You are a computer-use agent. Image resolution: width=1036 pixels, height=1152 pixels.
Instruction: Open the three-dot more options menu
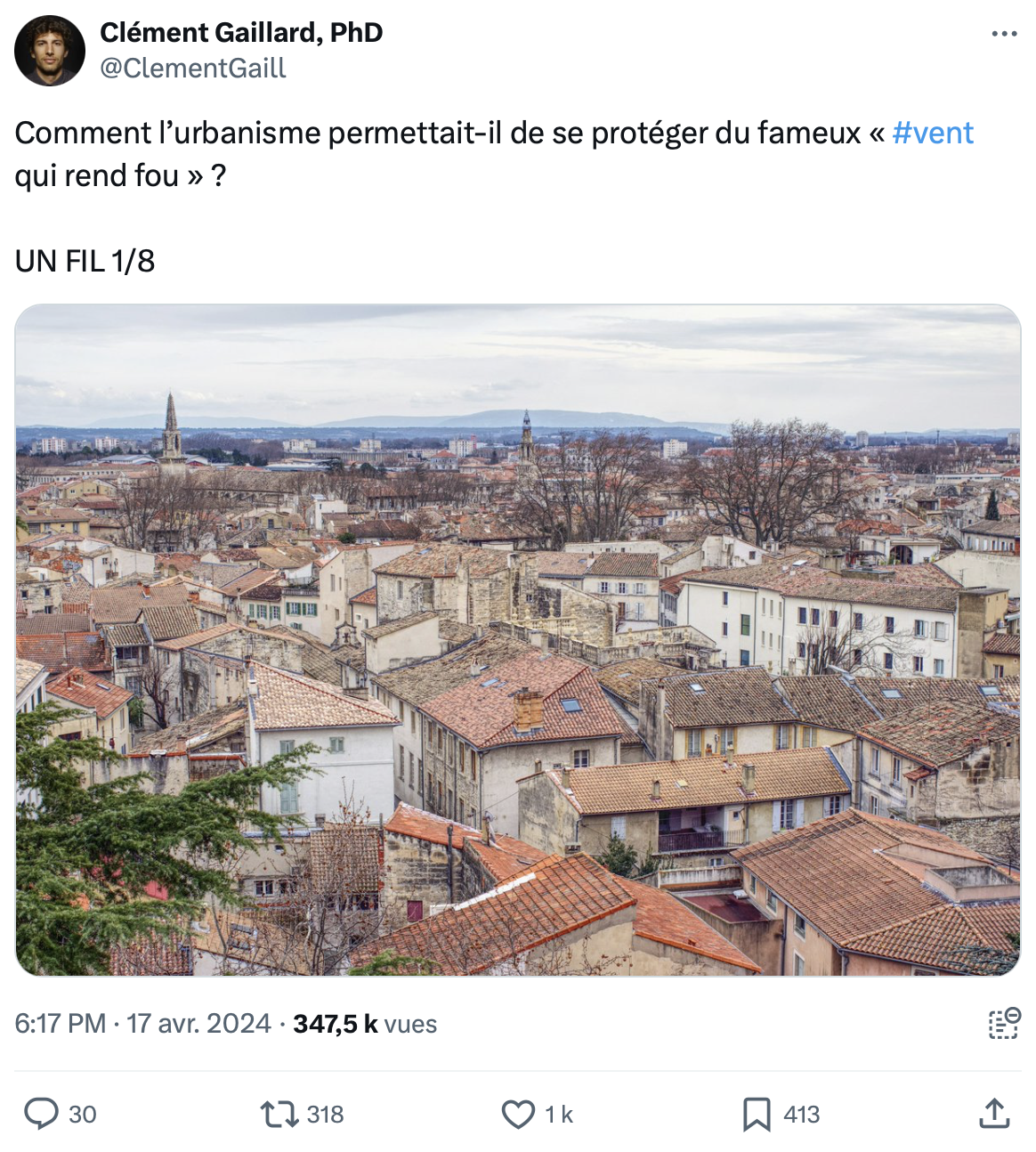[1004, 34]
